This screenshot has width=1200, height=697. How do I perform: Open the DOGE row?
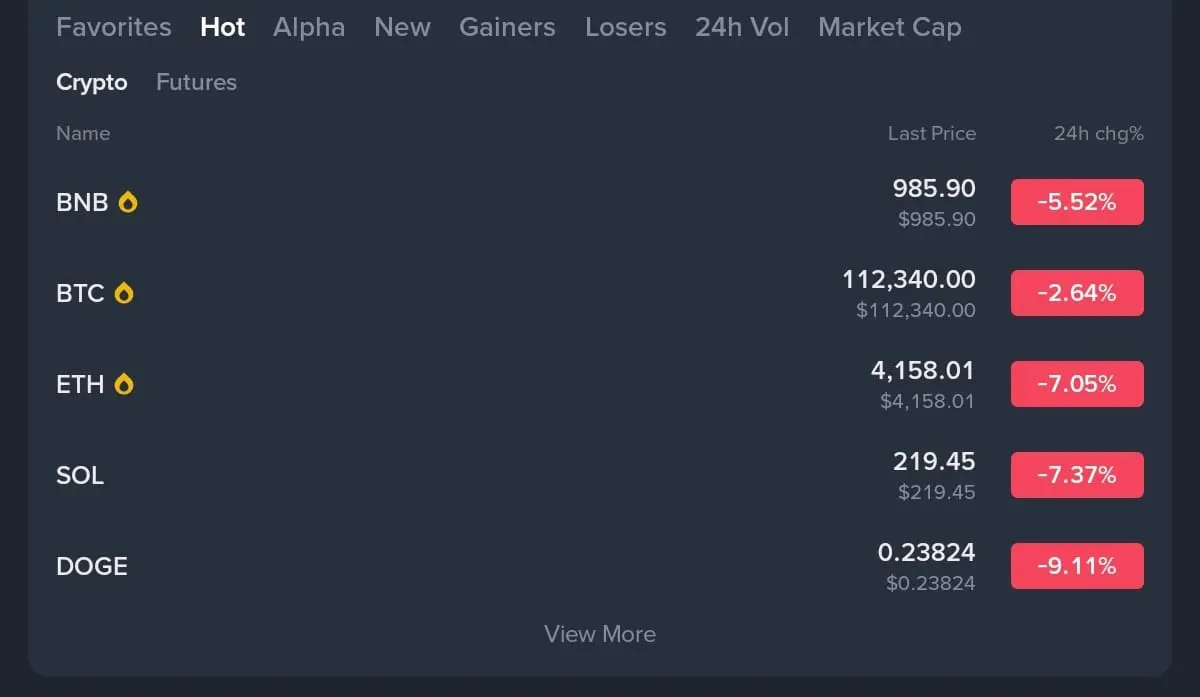[x=600, y=566]
